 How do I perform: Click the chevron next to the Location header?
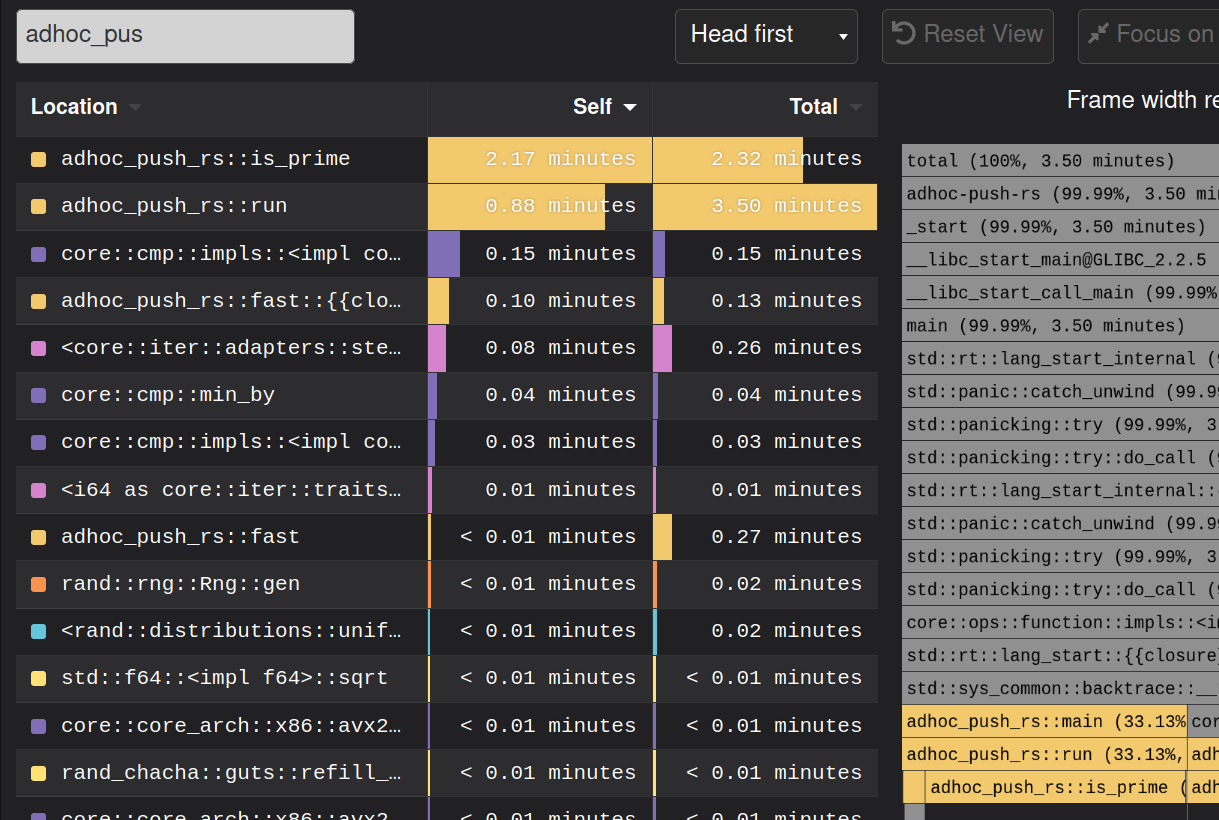pyautogui.click(x=135, y=107)
